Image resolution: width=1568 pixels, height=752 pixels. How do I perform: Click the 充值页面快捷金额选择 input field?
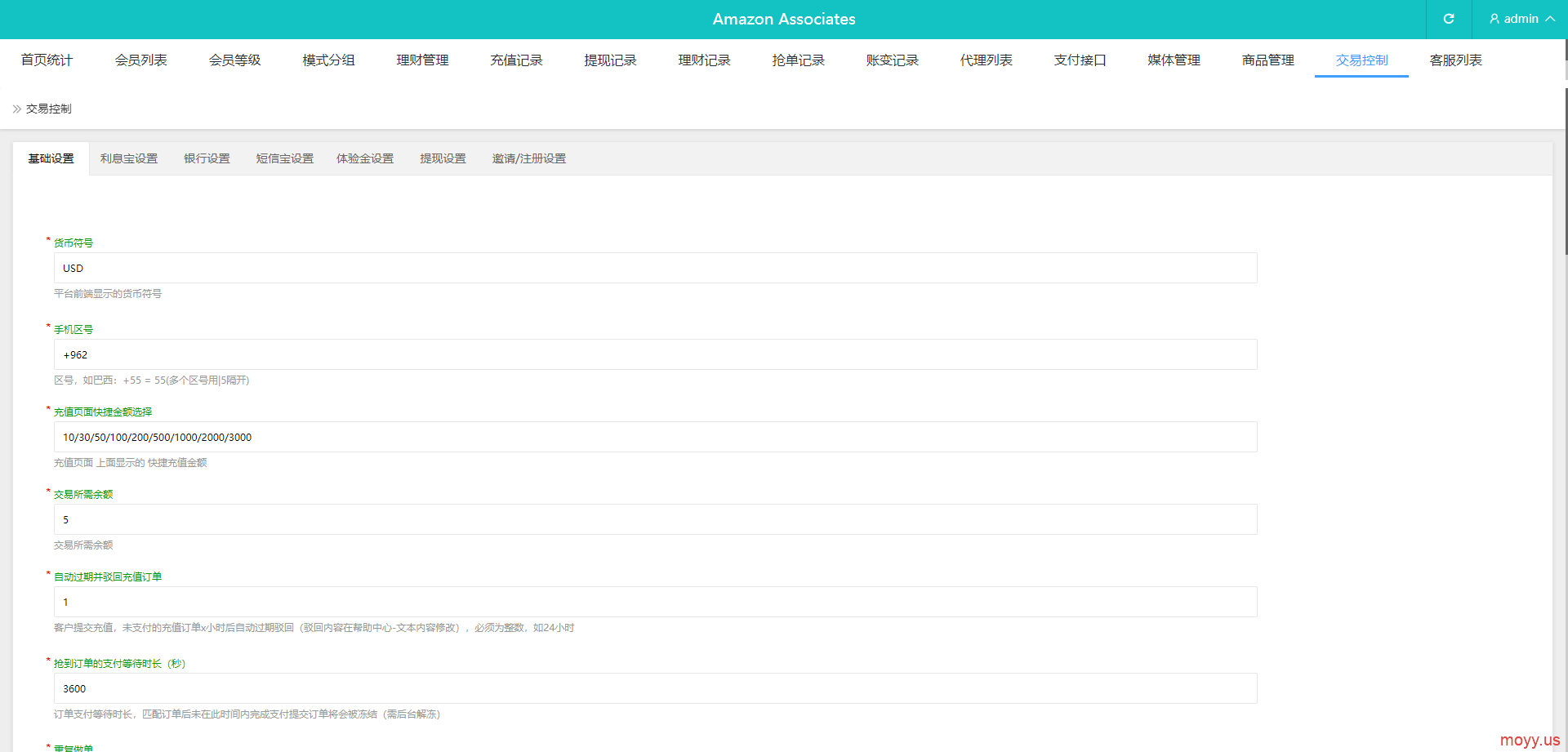(x=655, y=437)
